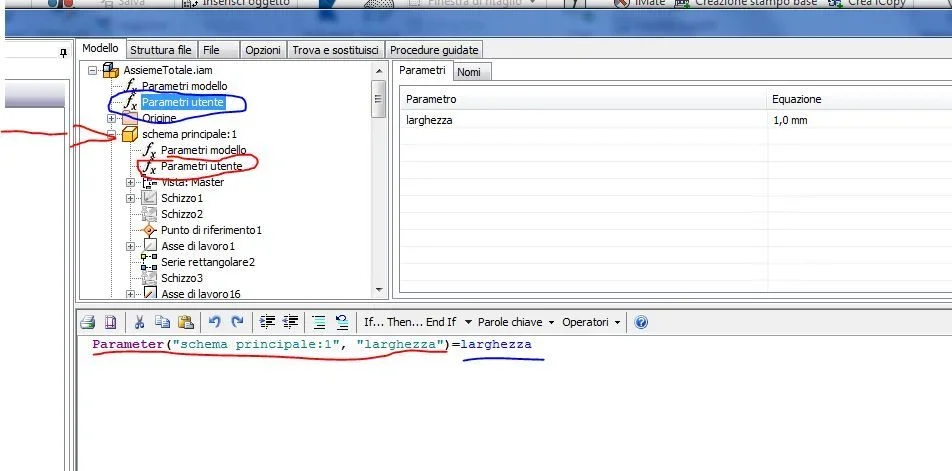Click the Cut scissors icon

coord(139,322)
